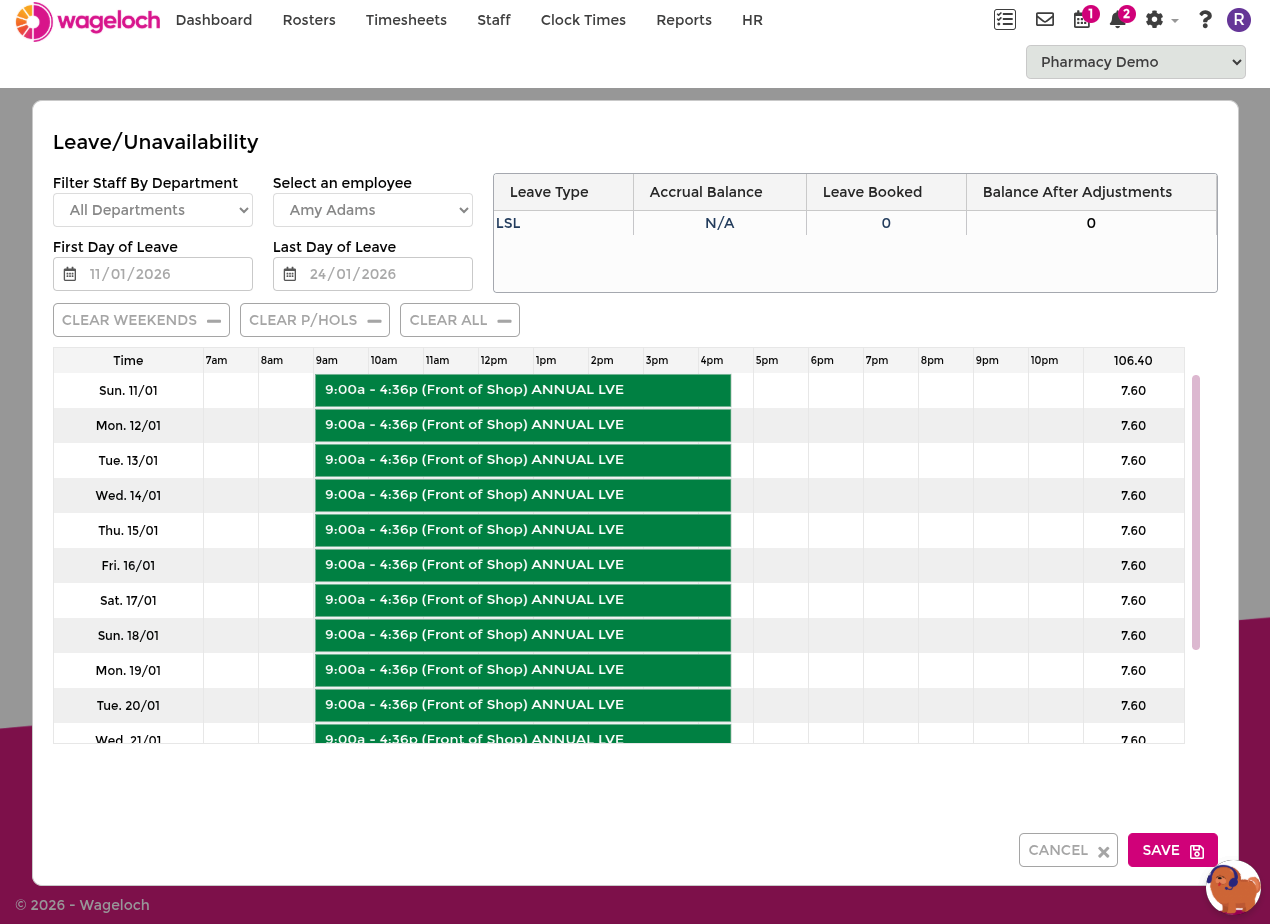Open the HR menu
The height and width of the screenshot is (924, 1270).
(752, 20)
